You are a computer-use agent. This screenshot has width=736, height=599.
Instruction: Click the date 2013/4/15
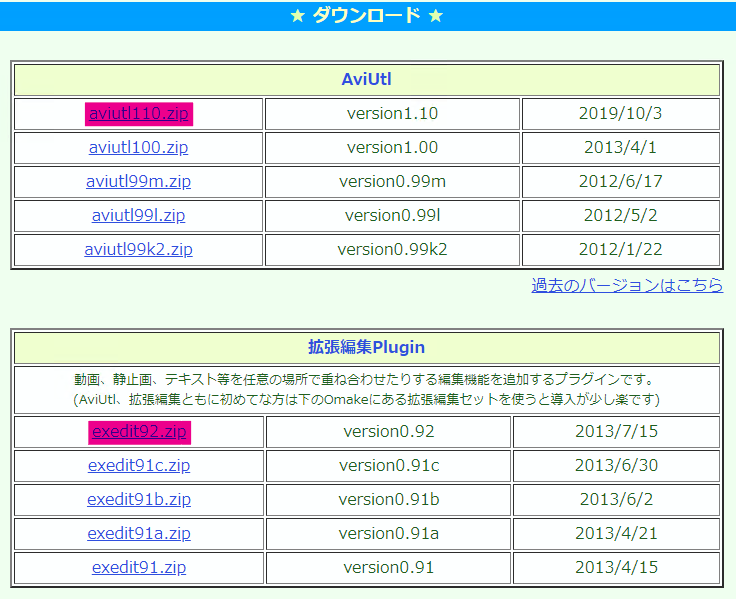point(616,568)
